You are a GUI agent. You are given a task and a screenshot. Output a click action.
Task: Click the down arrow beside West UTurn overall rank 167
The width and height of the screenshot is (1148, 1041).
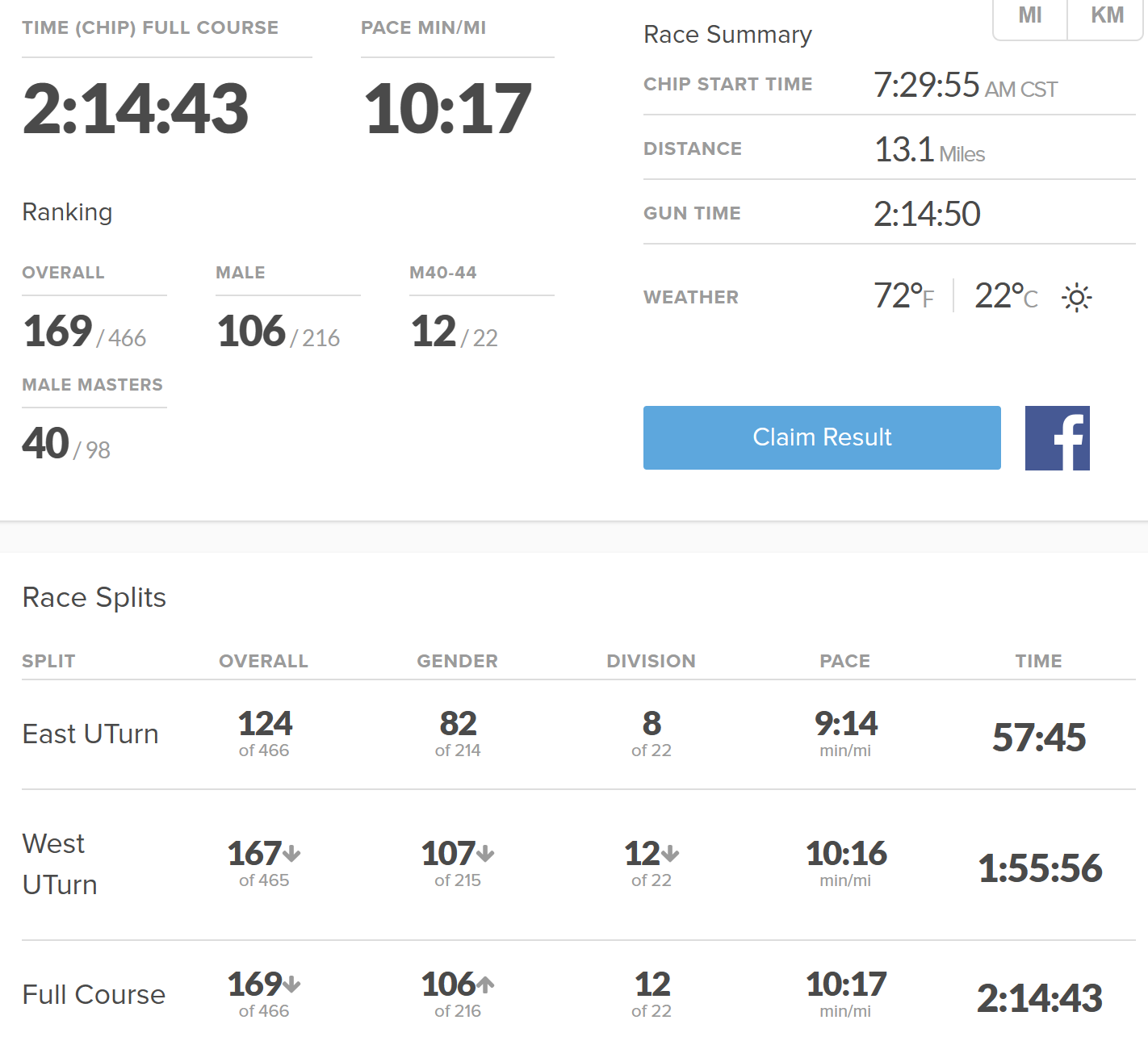[292, 853]
